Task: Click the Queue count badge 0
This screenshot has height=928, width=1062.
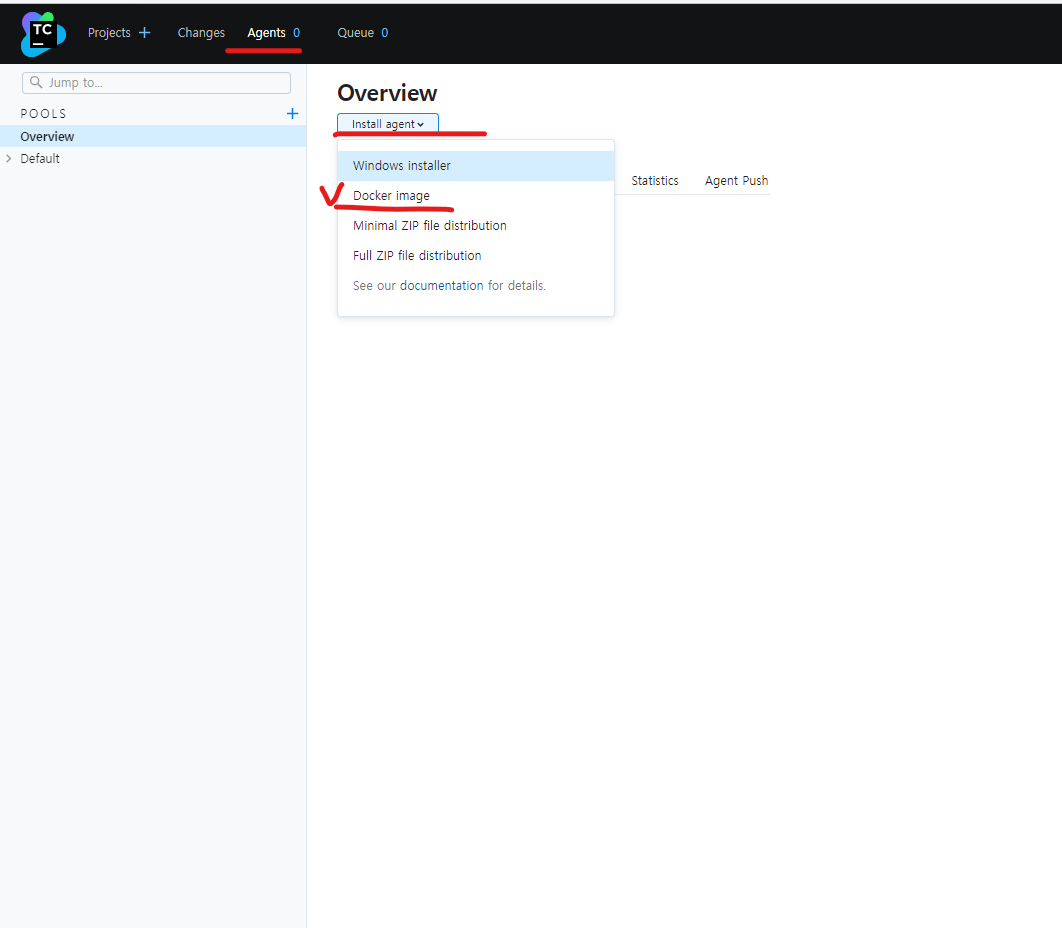Action: (385, 33)
